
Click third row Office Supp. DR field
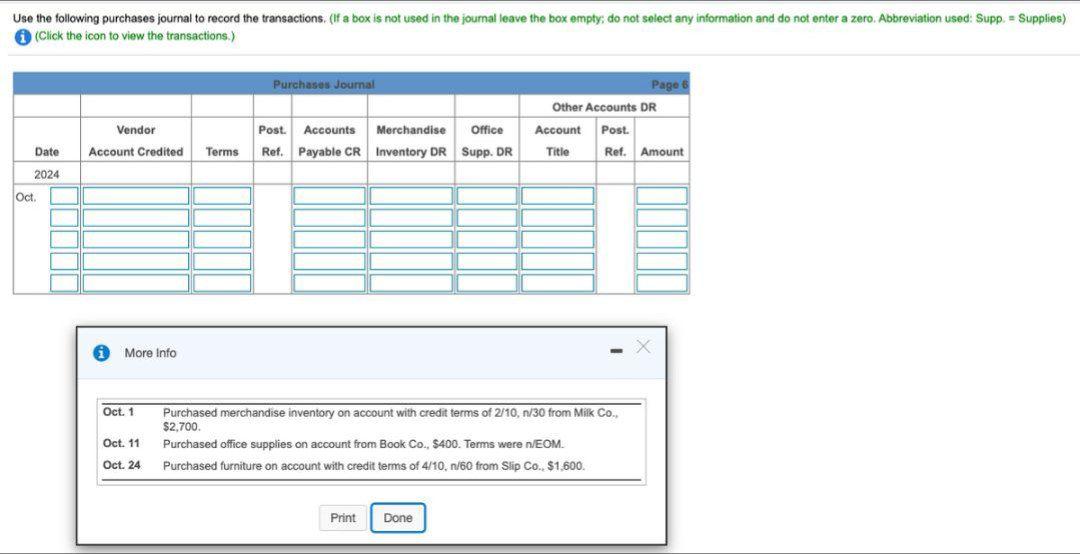tap(487, 239)
